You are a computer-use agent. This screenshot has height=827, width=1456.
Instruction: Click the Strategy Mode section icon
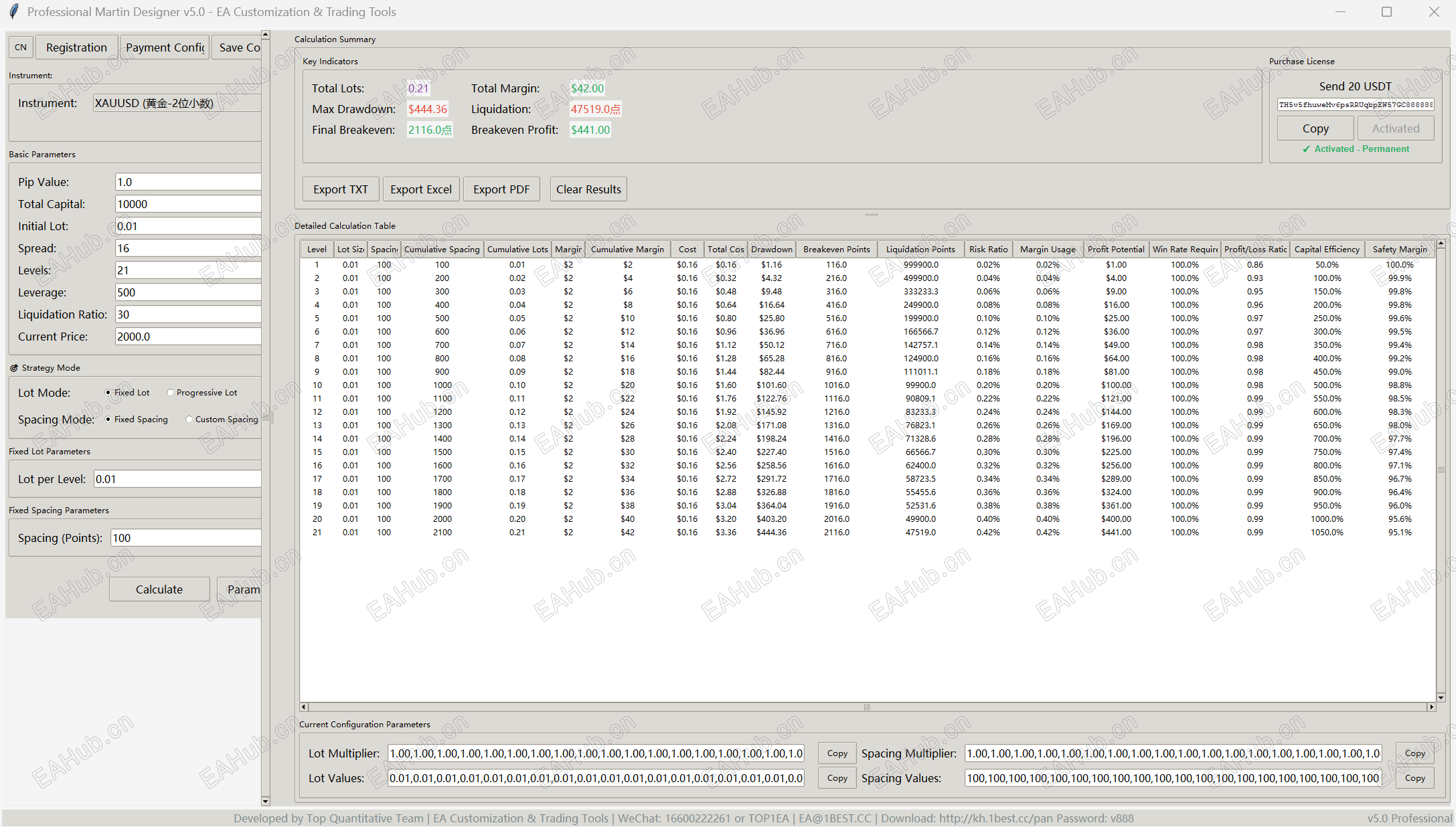[14, 368]
